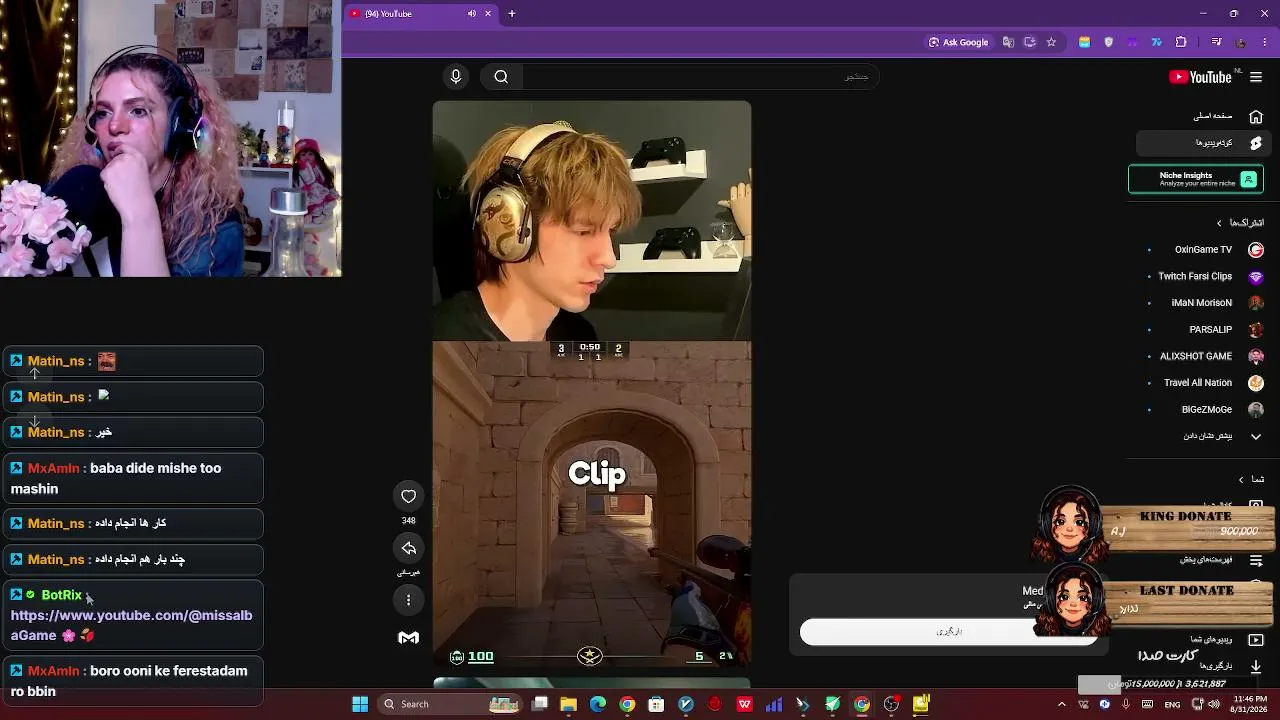
Task: Click Ask Google in the address bar
Action: (x=958, y=42)
